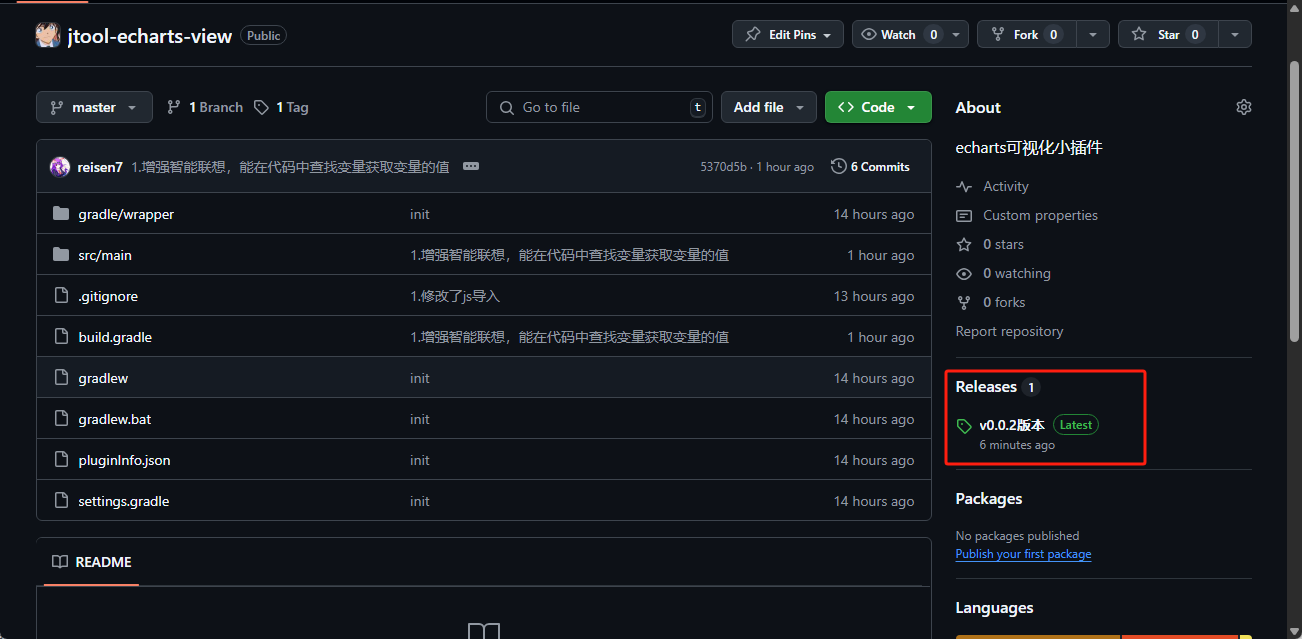This screenshot has width=1302, height=639.
Task: Click the gear icon beside About
Action: (x=1243, y=107)
